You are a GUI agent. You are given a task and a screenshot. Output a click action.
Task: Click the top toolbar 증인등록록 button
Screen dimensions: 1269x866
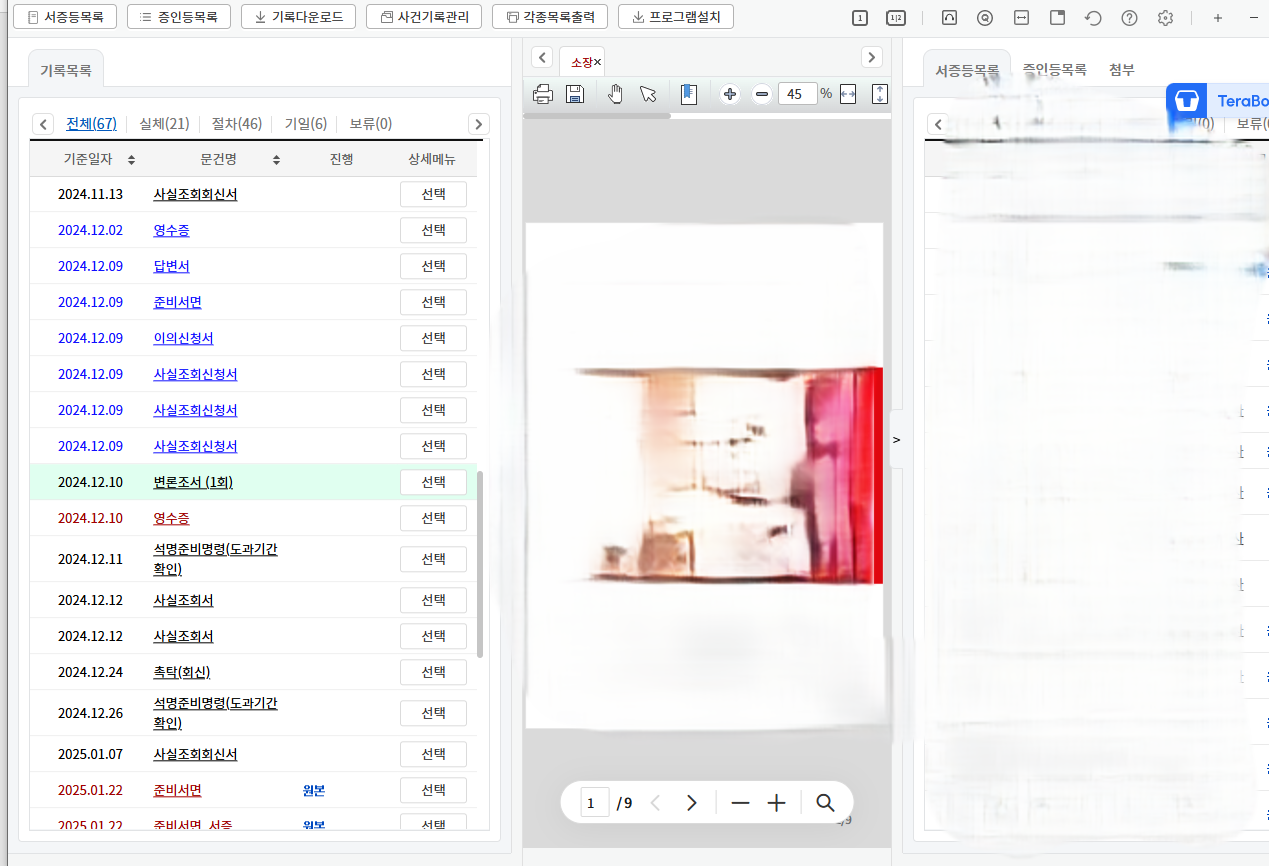coord(179,17)
